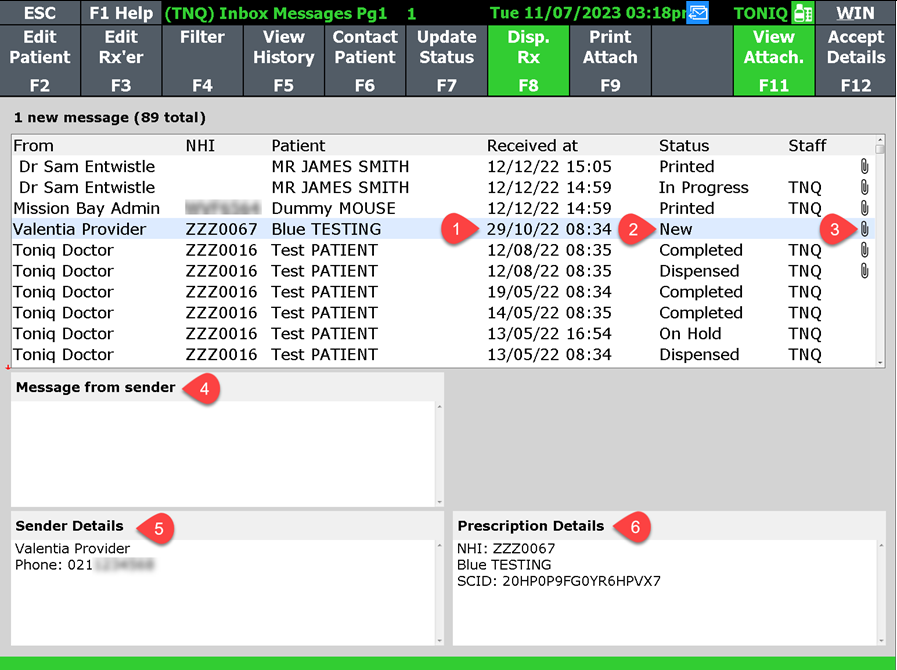Click the ESC button in top bar

40,13
